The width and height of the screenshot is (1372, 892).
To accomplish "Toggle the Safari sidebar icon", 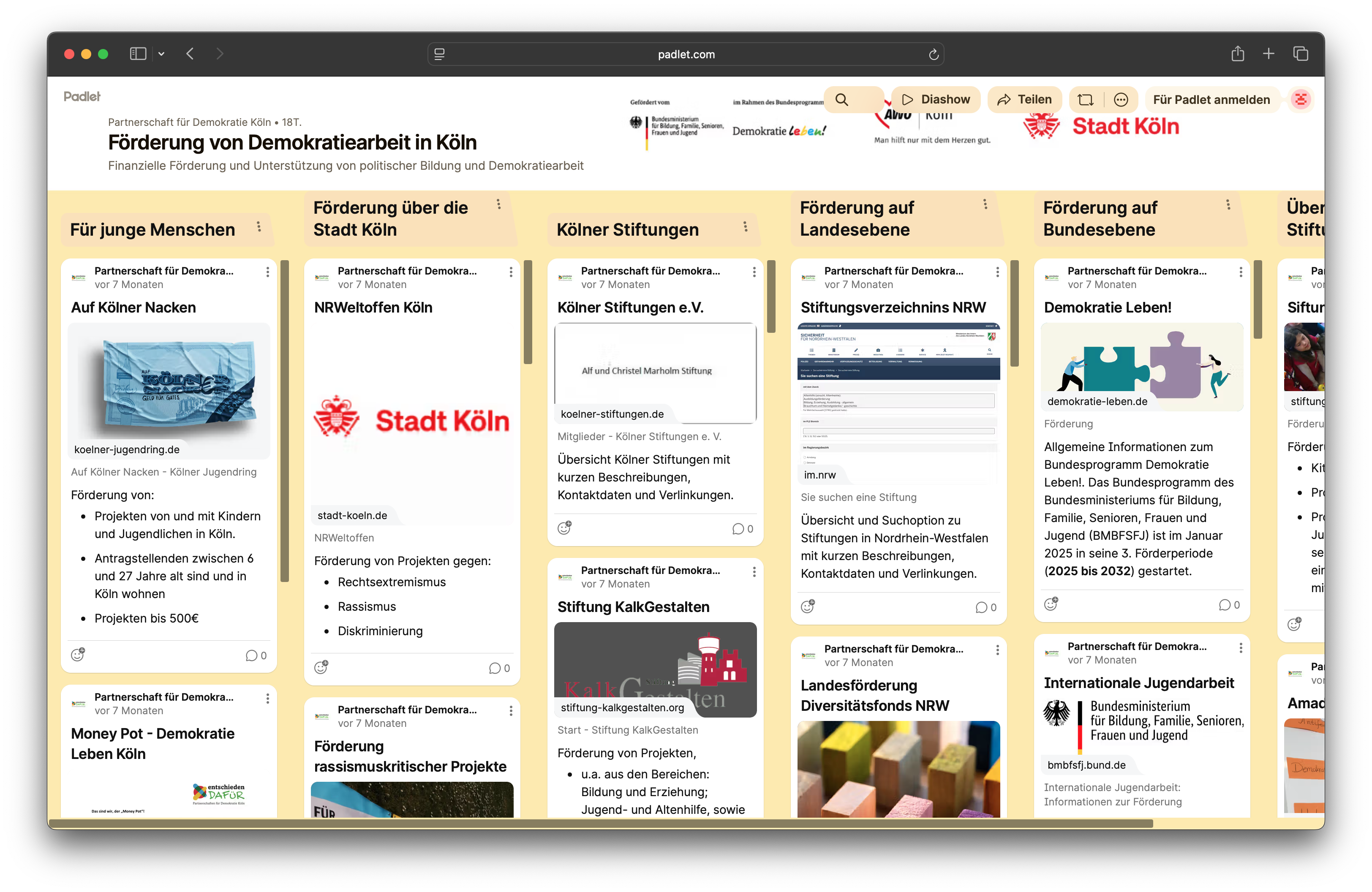I will click(138, 54).
